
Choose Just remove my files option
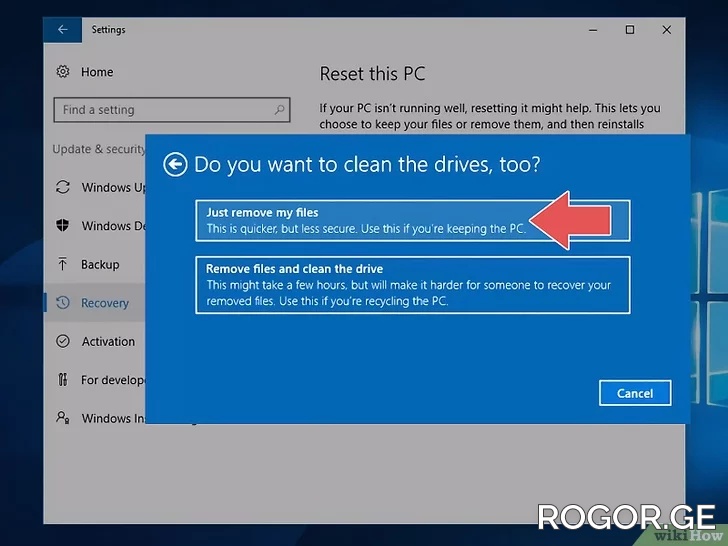click(x=413, y=221)
